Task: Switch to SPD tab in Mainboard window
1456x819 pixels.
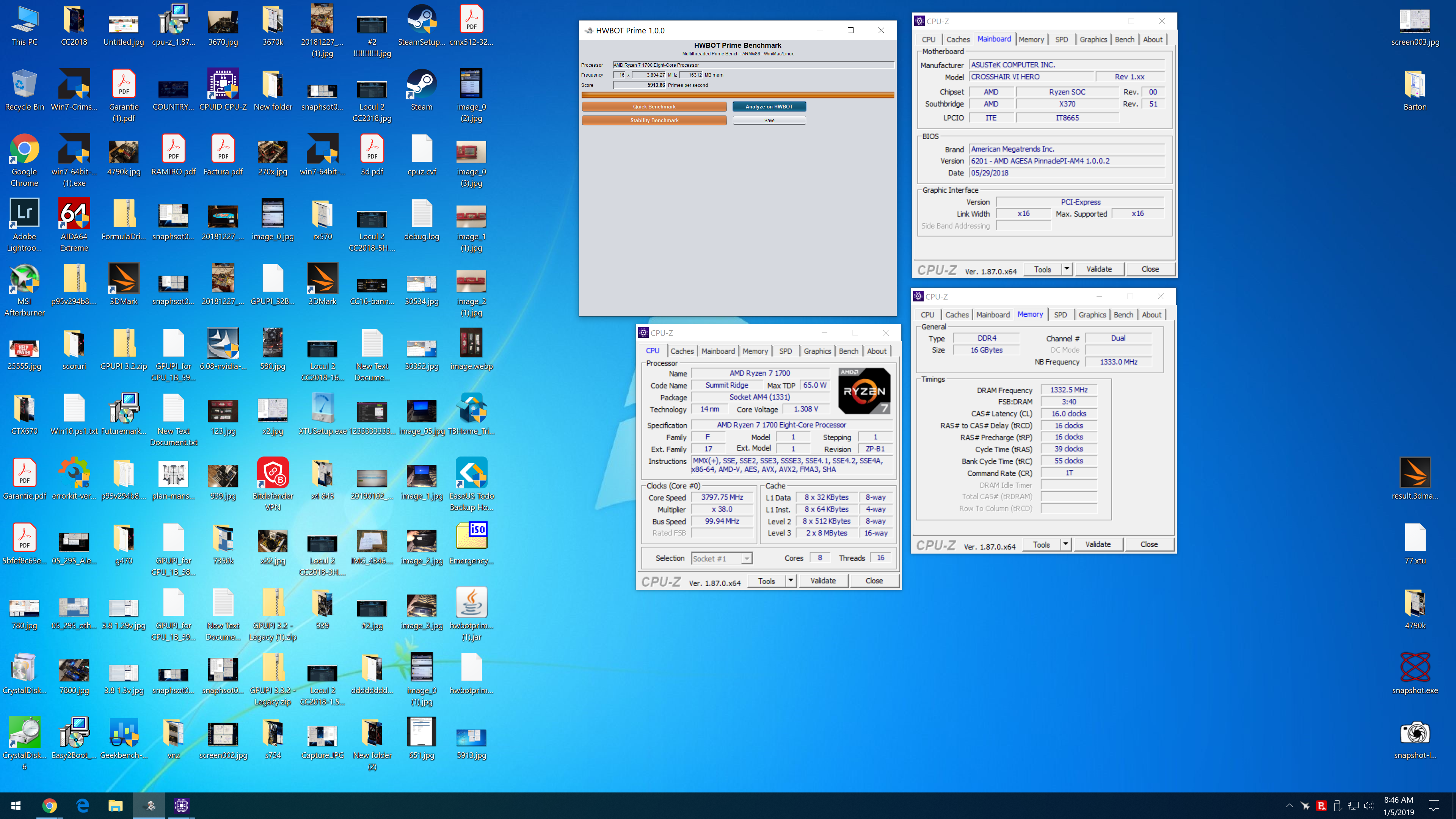Action: click(x=1061, y=39)
